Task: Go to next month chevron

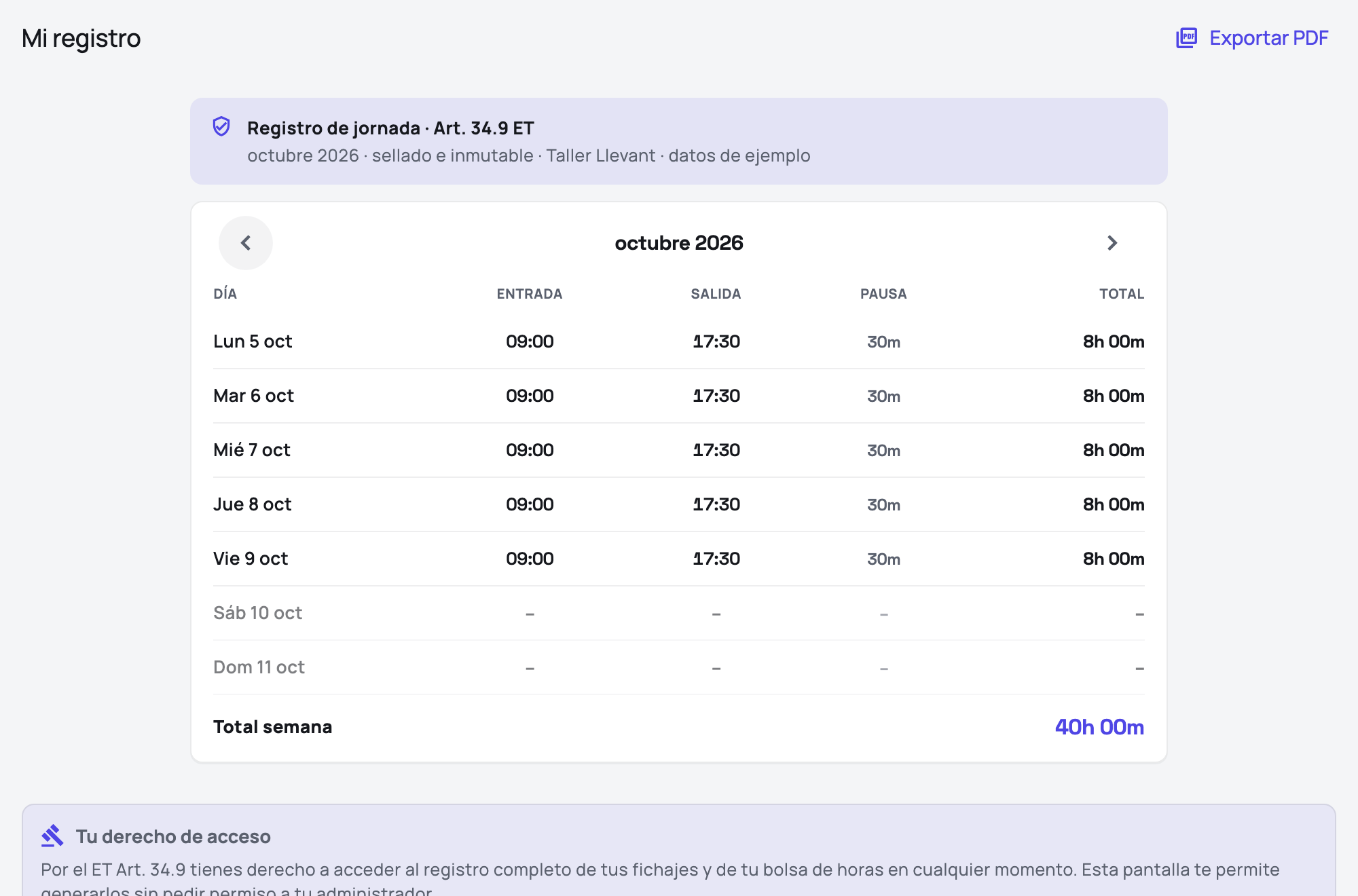Action: pos(1112,243)
